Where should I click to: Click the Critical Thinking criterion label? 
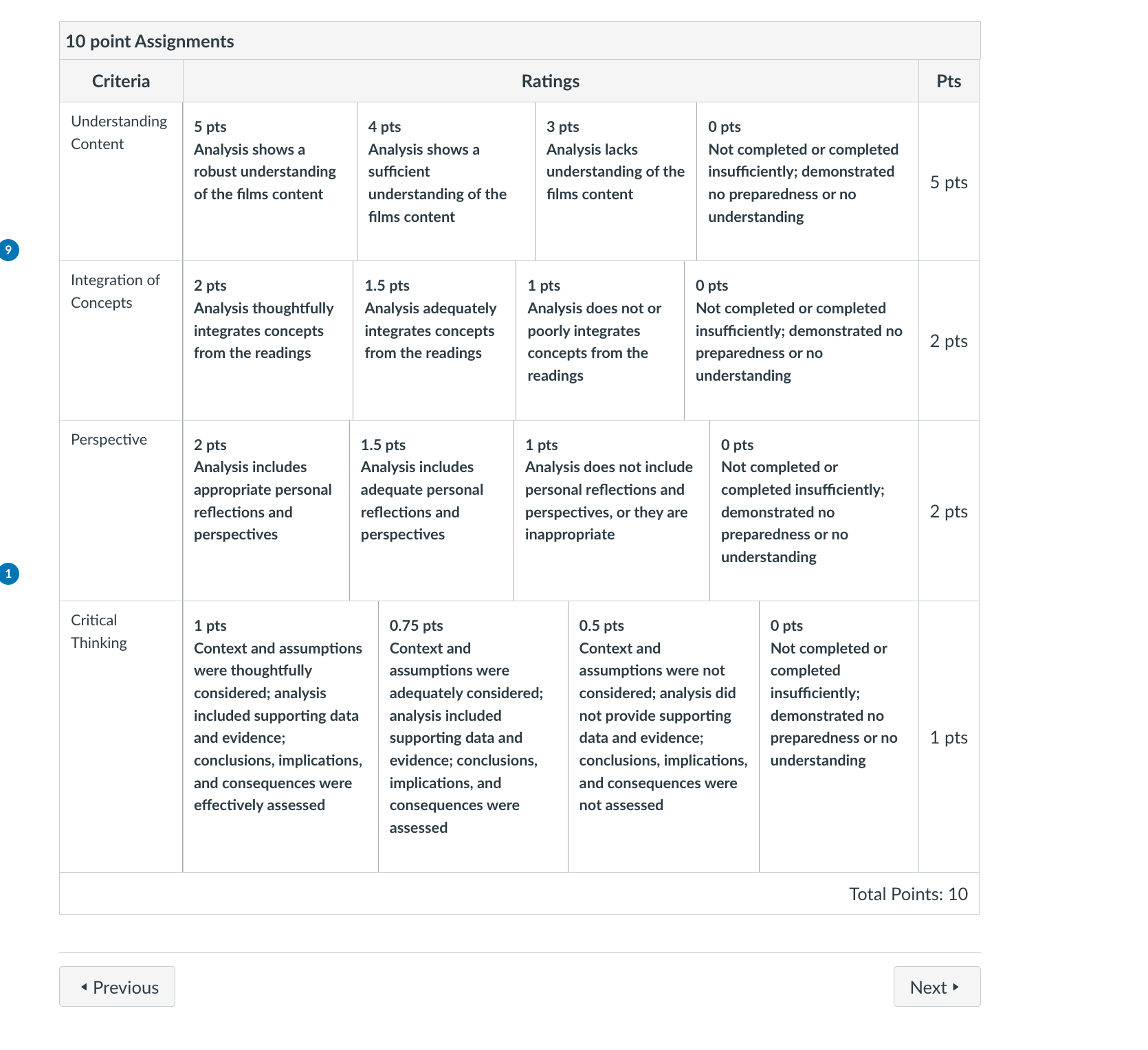(99, 632)
